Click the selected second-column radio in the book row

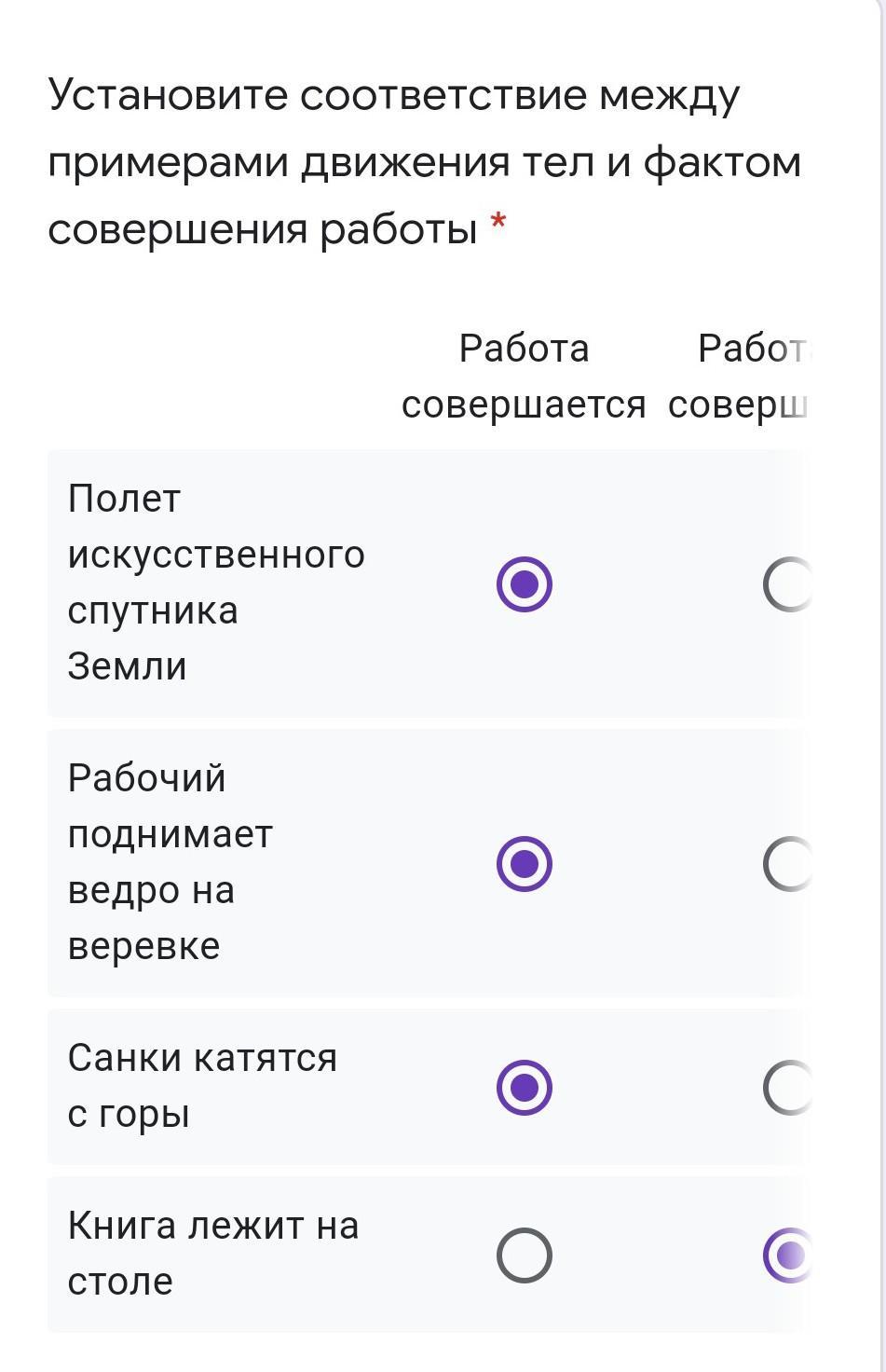[x=788, y=1255]
